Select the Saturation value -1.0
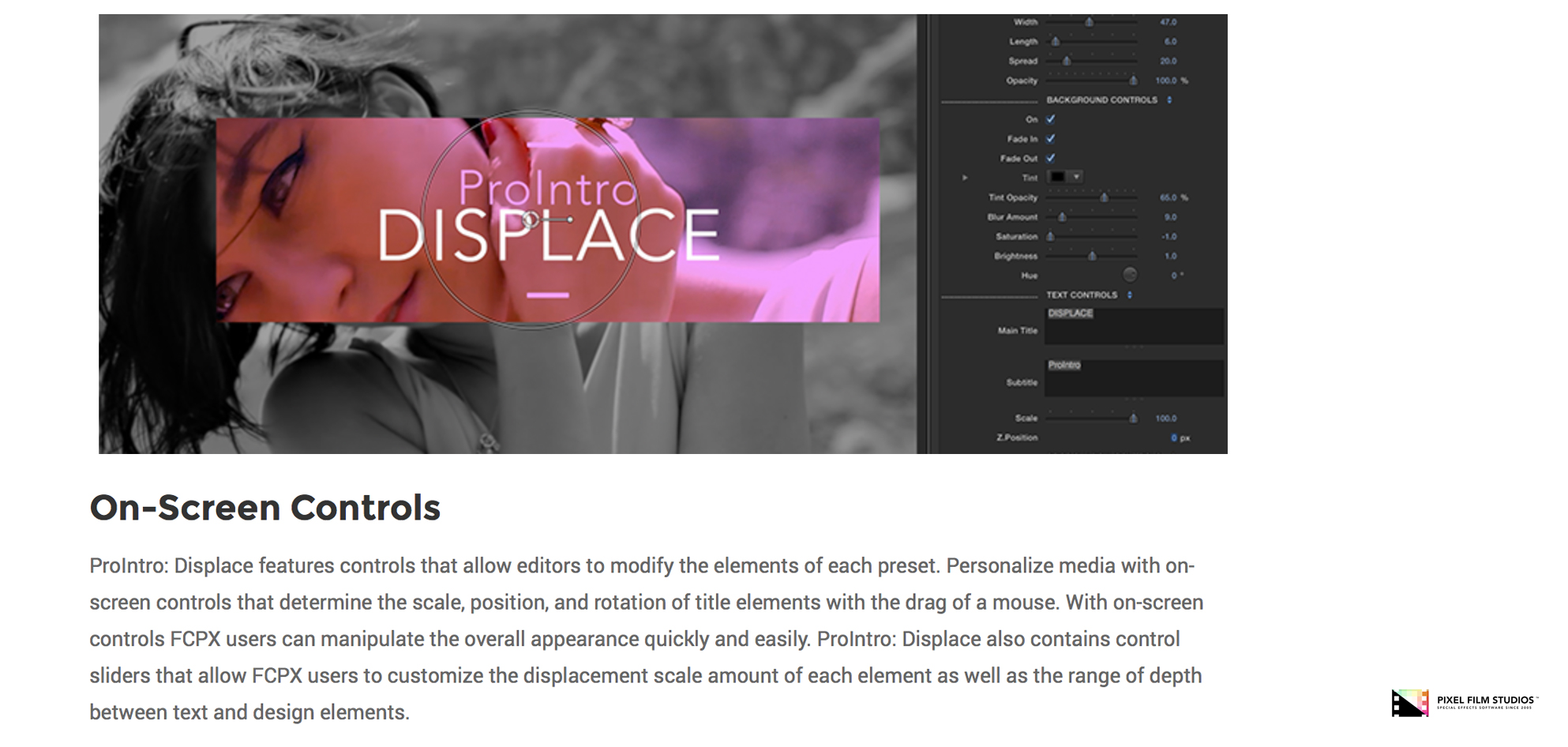Viewport: 1568px width, 747px height. point(1169,237)
